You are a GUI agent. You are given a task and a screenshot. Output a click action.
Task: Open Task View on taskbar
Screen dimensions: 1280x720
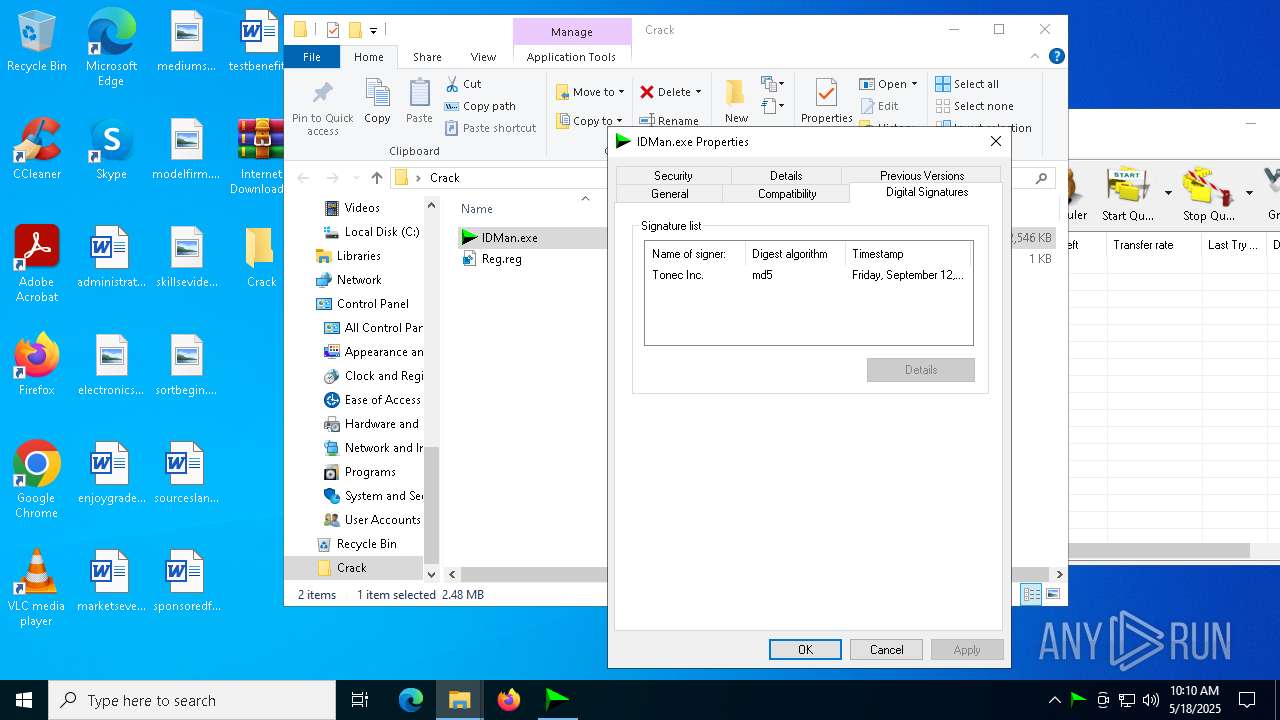click(360, 700)
